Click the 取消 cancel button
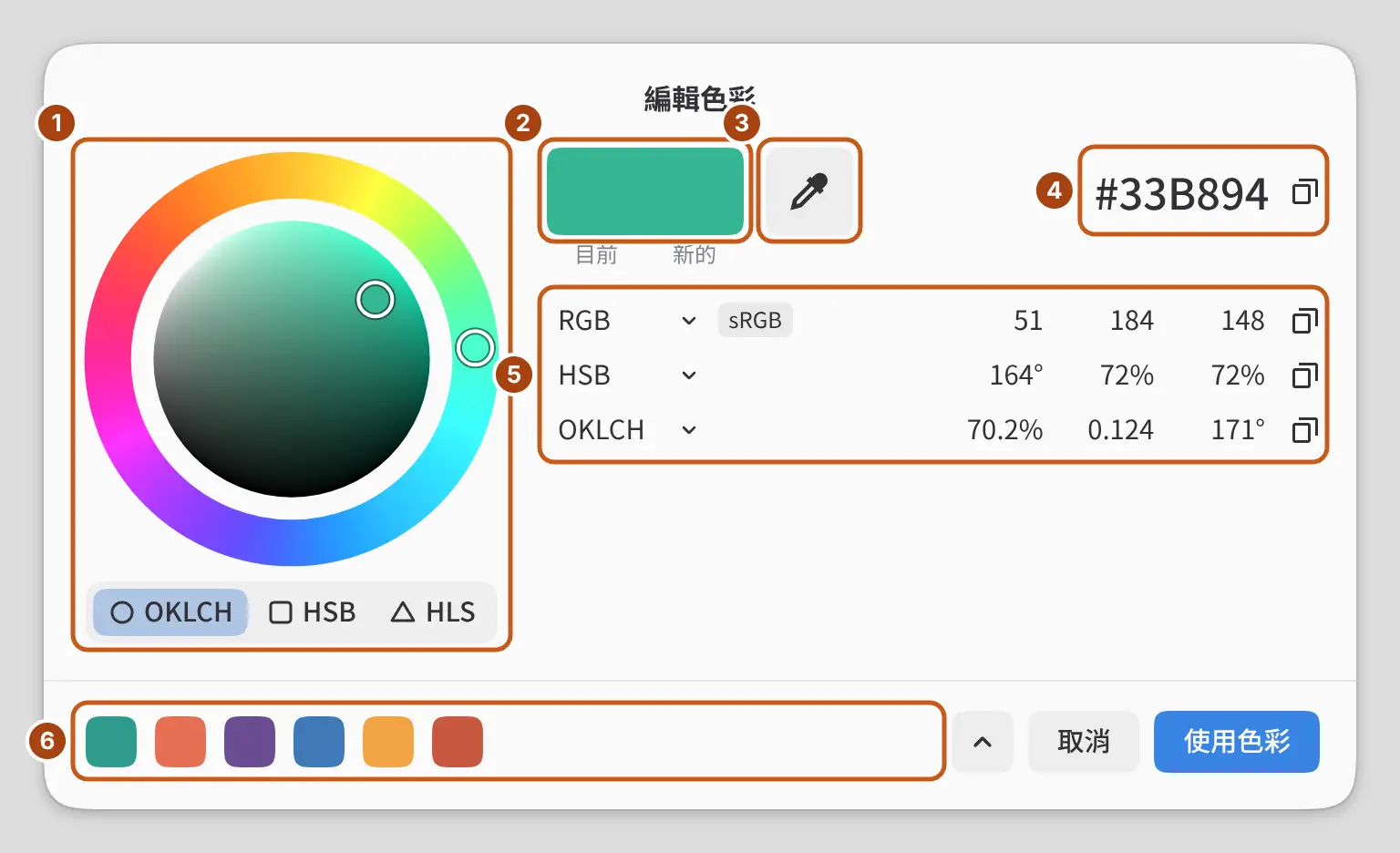This screenshot has height=853, width=1400. click(x=1084, y=742)
